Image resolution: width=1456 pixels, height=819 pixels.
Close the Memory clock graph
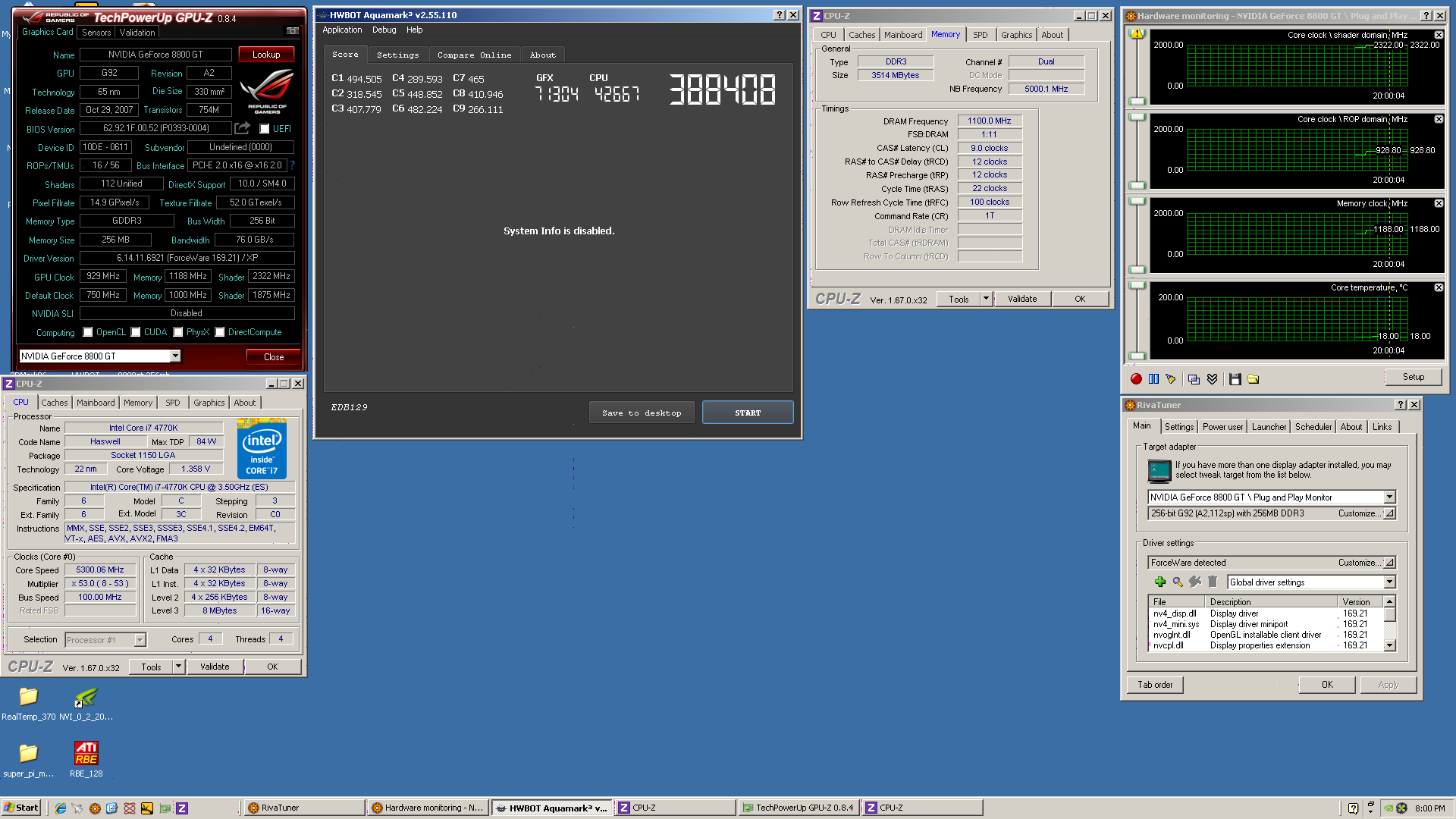[1439, 203]
